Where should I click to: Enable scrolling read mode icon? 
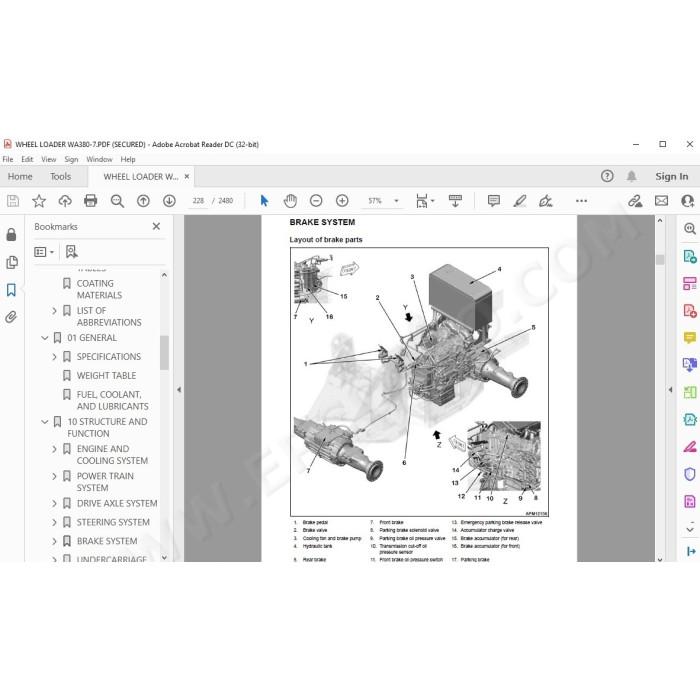click(x=455, y=201)
